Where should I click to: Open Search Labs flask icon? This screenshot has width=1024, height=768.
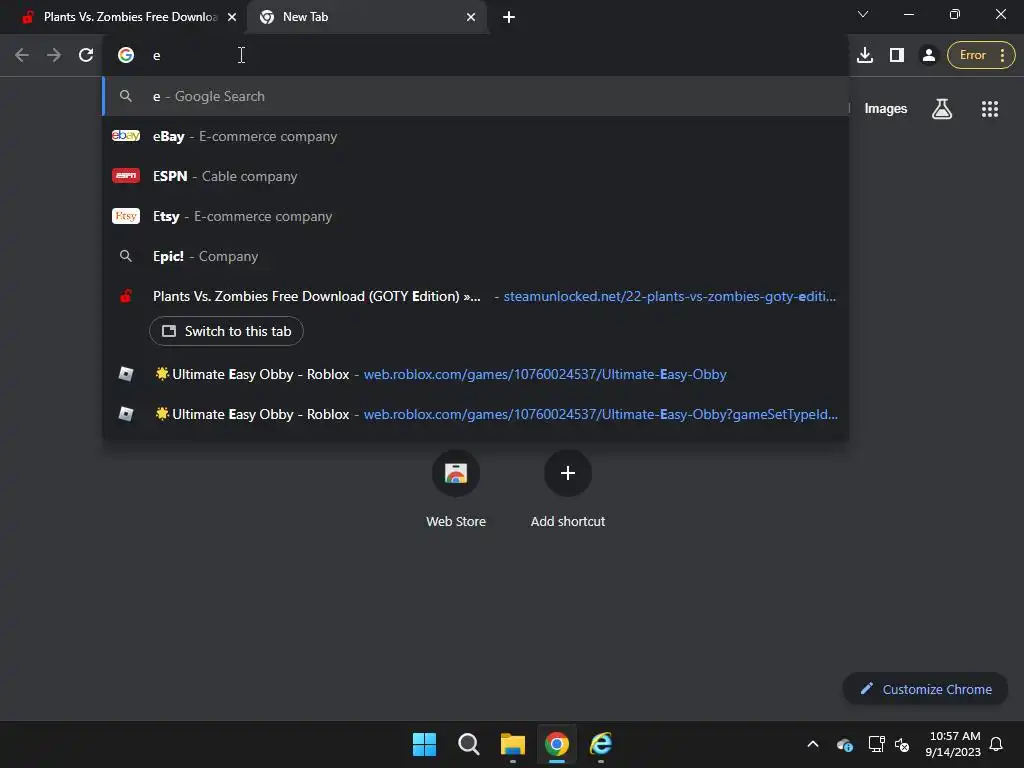[942, 109]
